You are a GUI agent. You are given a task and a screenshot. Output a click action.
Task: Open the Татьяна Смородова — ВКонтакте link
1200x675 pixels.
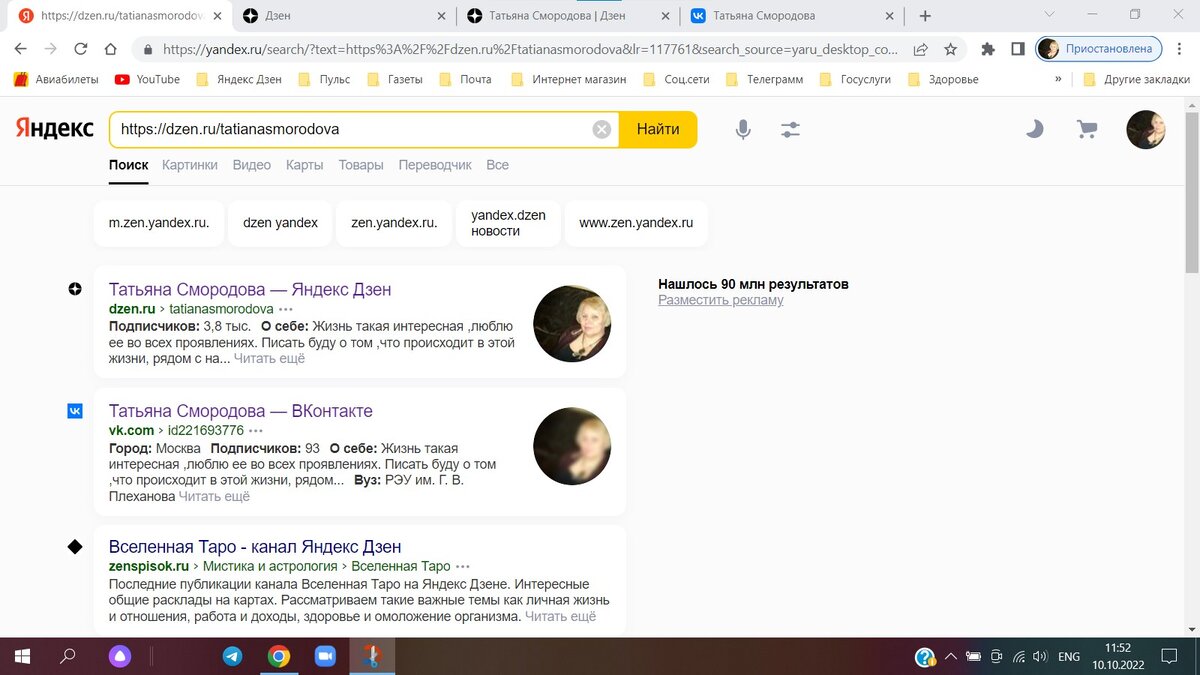(x=240, y=411)
